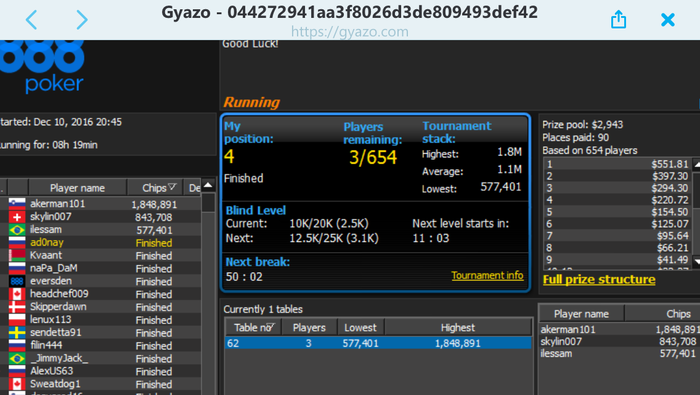Close the Gyazo viewer with X
Image resolution: width=700 pixels, height=395 pixels.
coord(668,20)
